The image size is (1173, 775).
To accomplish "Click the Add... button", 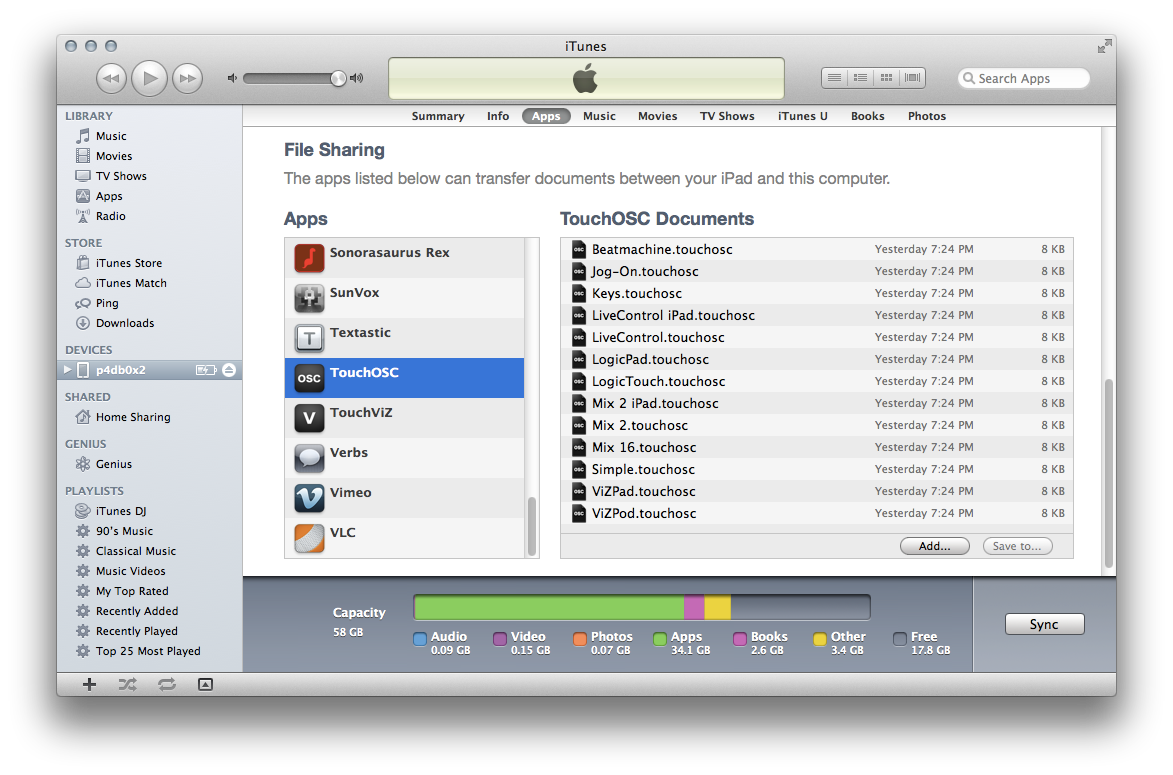I will pos(934,546).
